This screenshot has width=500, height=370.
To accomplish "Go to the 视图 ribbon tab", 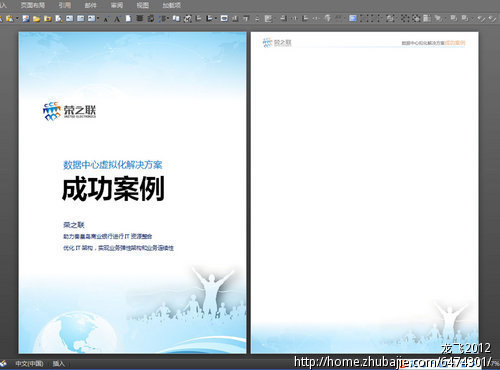I will tap(143, 5).
